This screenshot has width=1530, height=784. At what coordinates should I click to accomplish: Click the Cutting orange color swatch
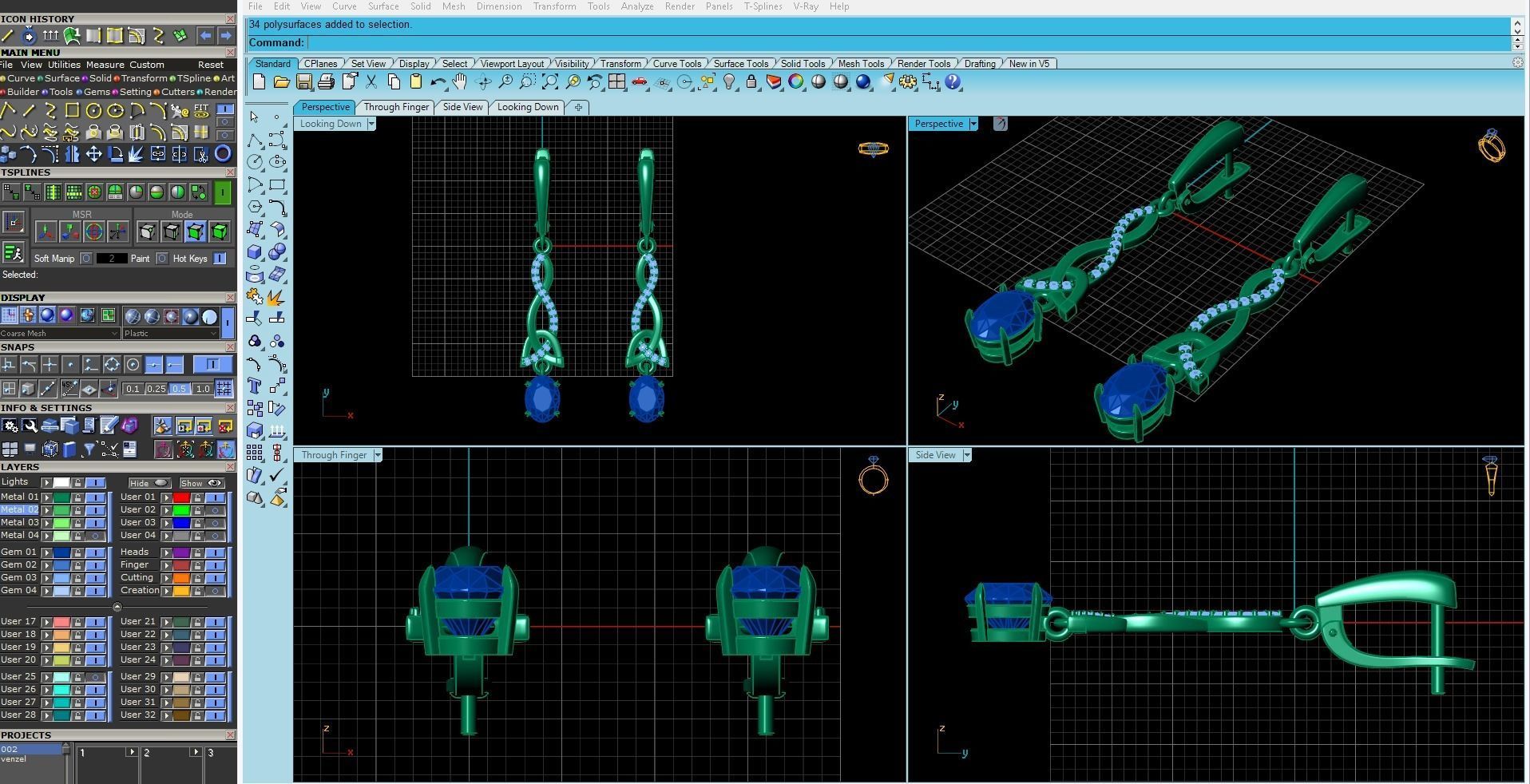181,578
